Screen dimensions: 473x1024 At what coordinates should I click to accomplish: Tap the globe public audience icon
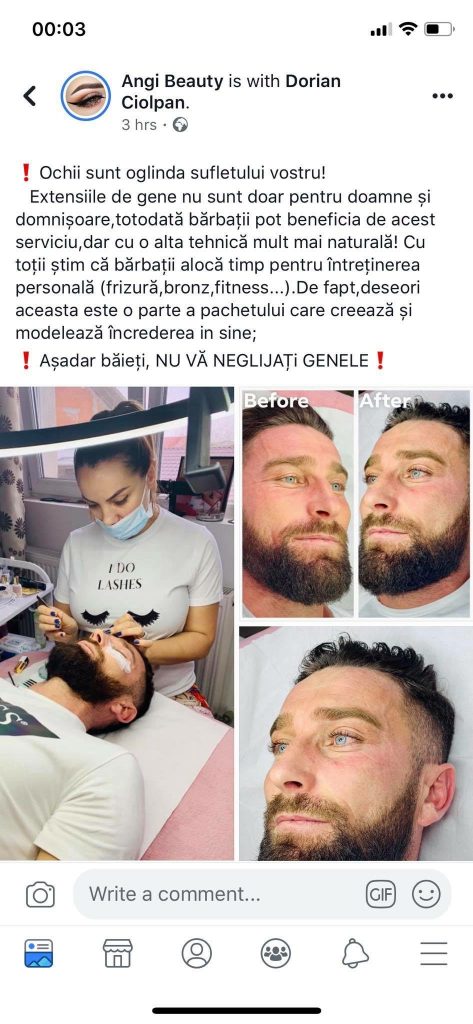click(180, 125)
